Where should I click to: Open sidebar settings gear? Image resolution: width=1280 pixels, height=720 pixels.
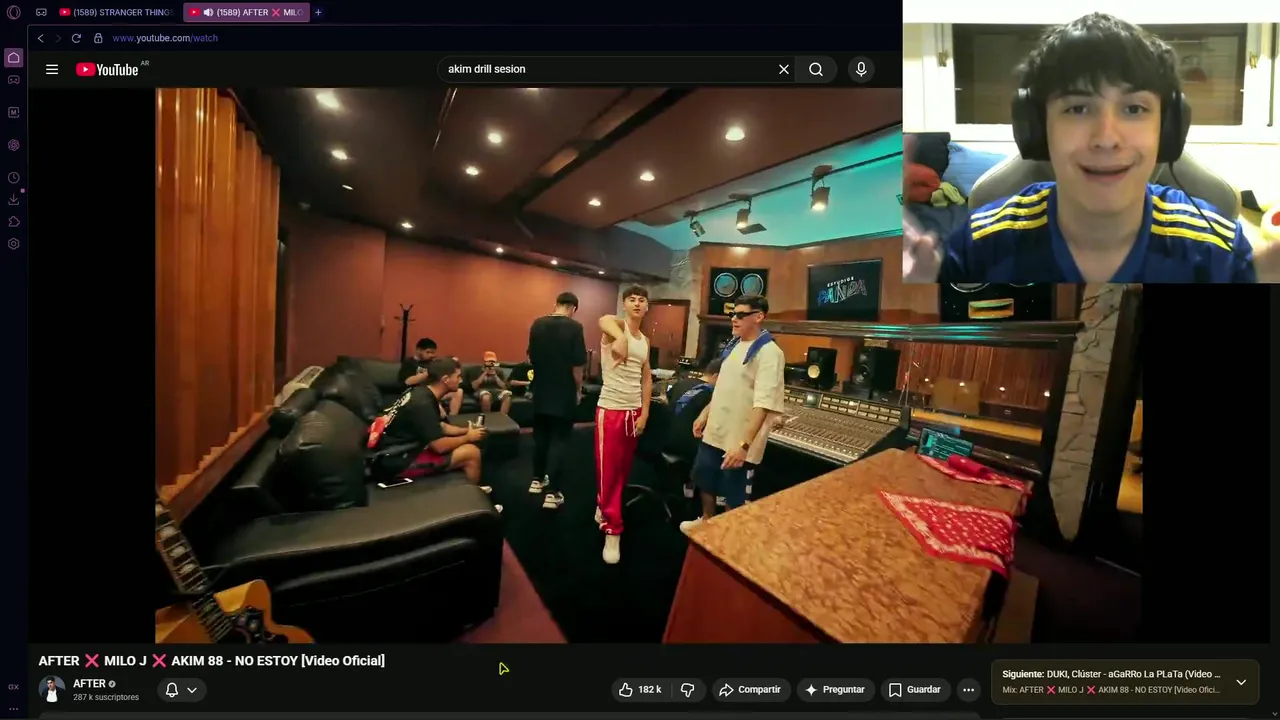(13, 244)
